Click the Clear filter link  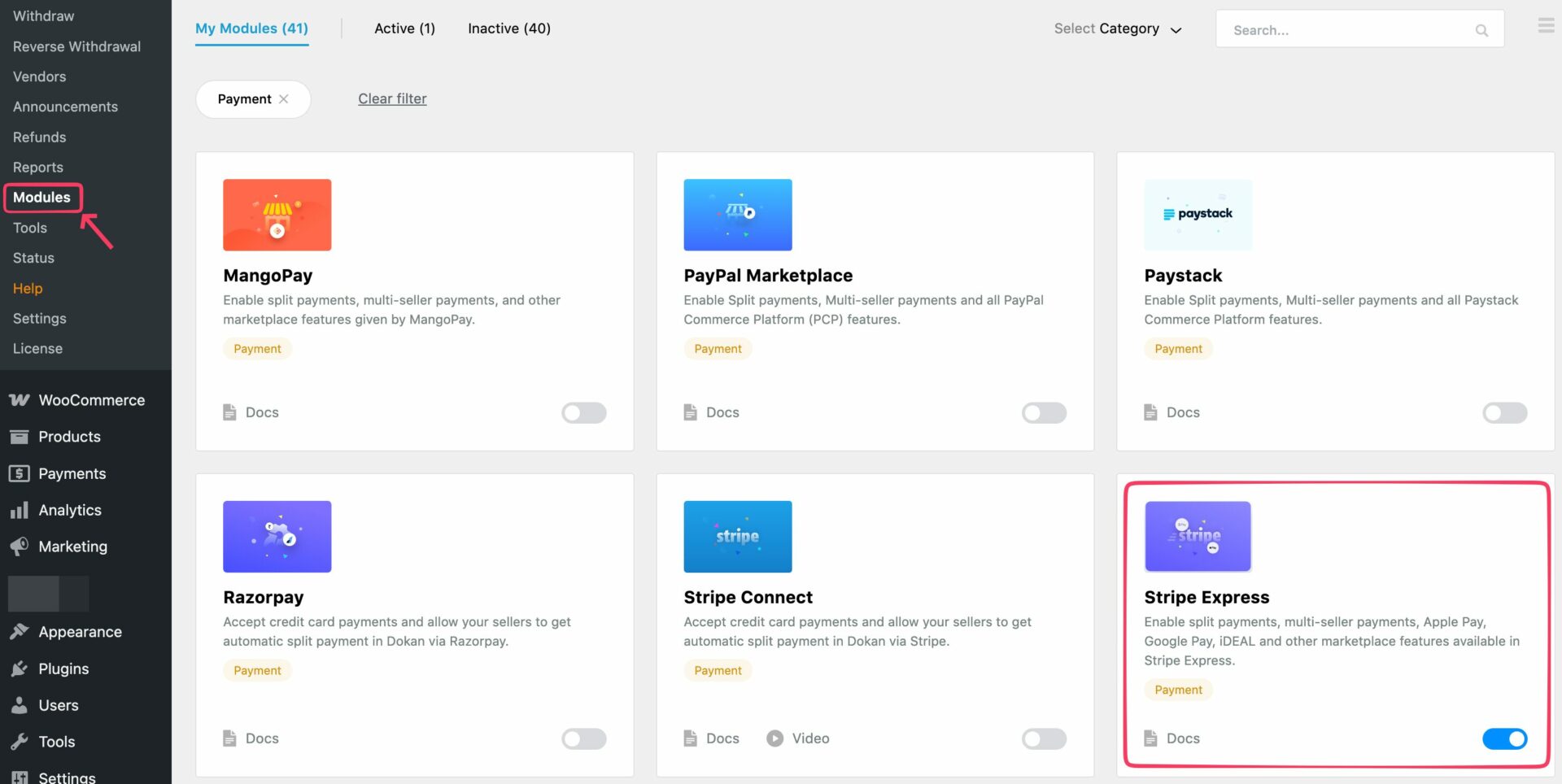[x=392, y=99]
